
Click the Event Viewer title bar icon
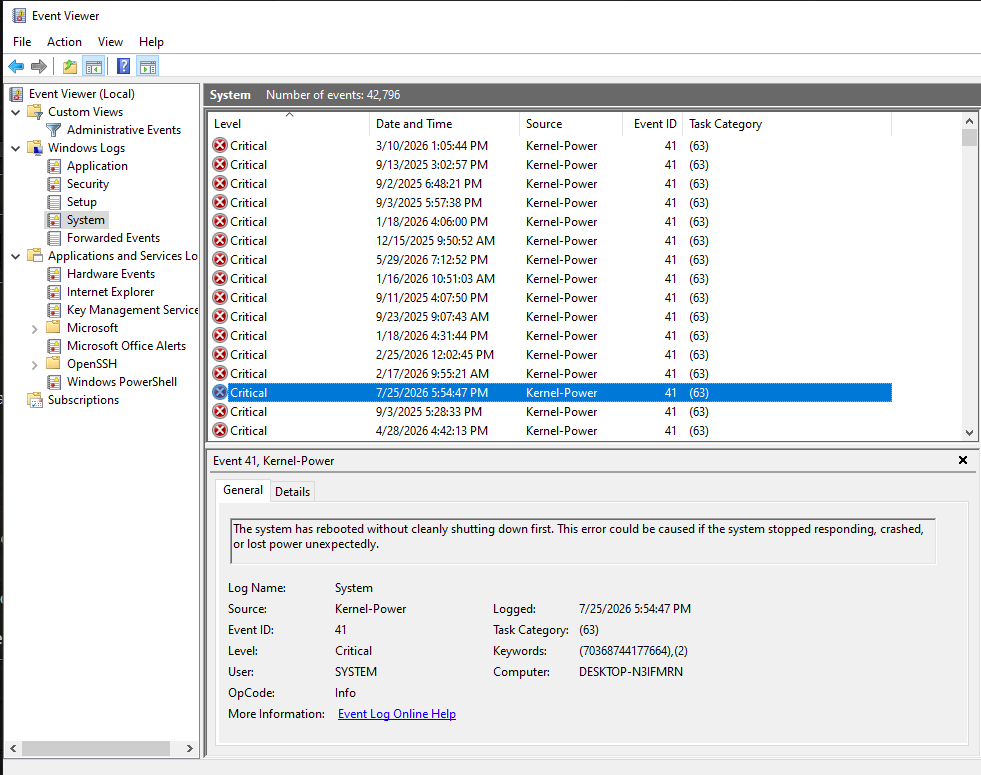click(19, 16)
